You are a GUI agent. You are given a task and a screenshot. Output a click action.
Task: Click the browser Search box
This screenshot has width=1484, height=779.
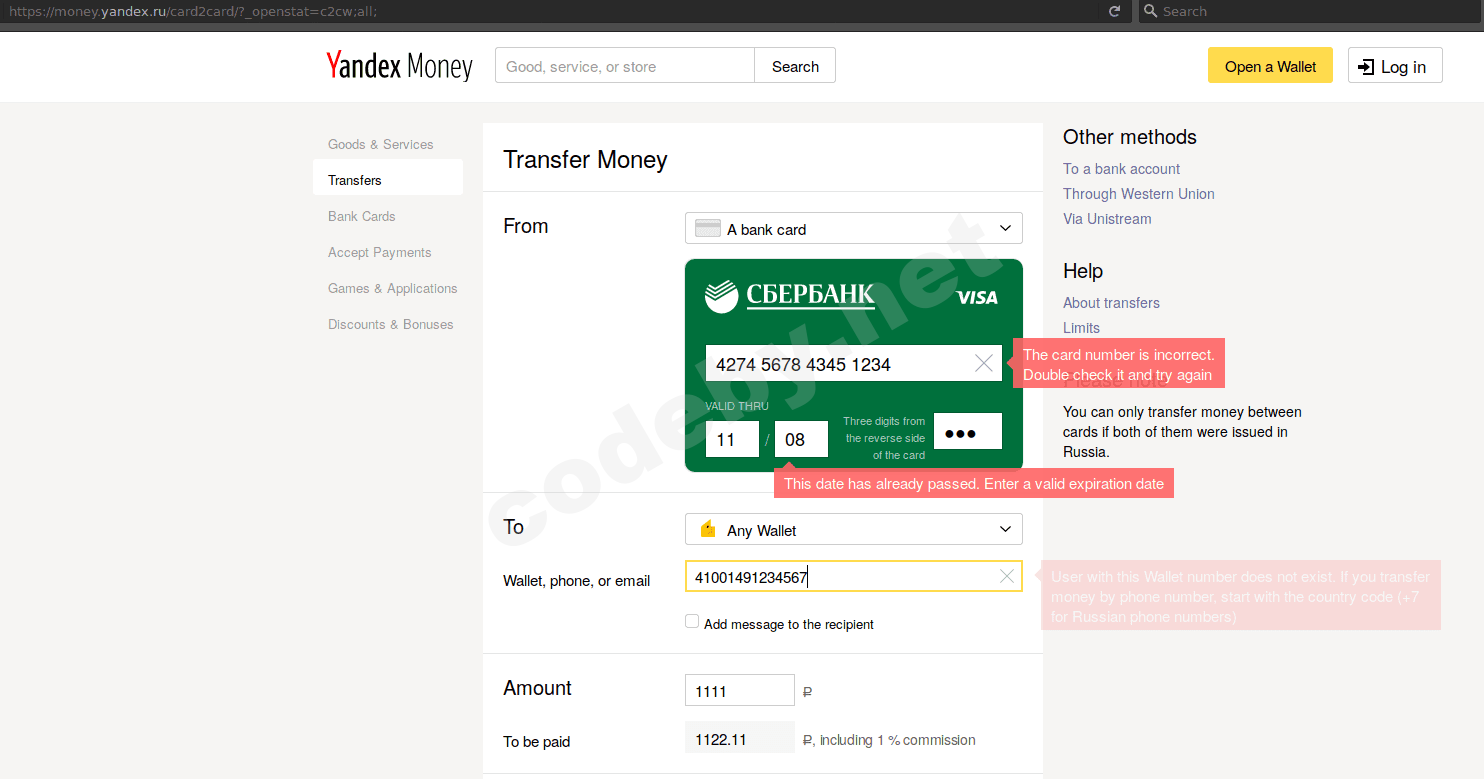pos(1310,11)
